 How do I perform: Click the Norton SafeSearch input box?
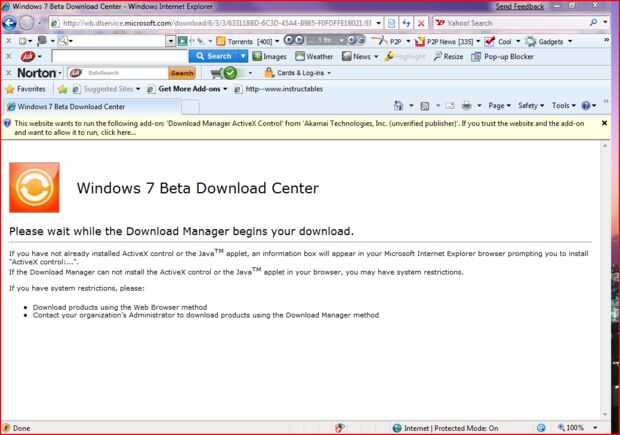pos(118,73)
